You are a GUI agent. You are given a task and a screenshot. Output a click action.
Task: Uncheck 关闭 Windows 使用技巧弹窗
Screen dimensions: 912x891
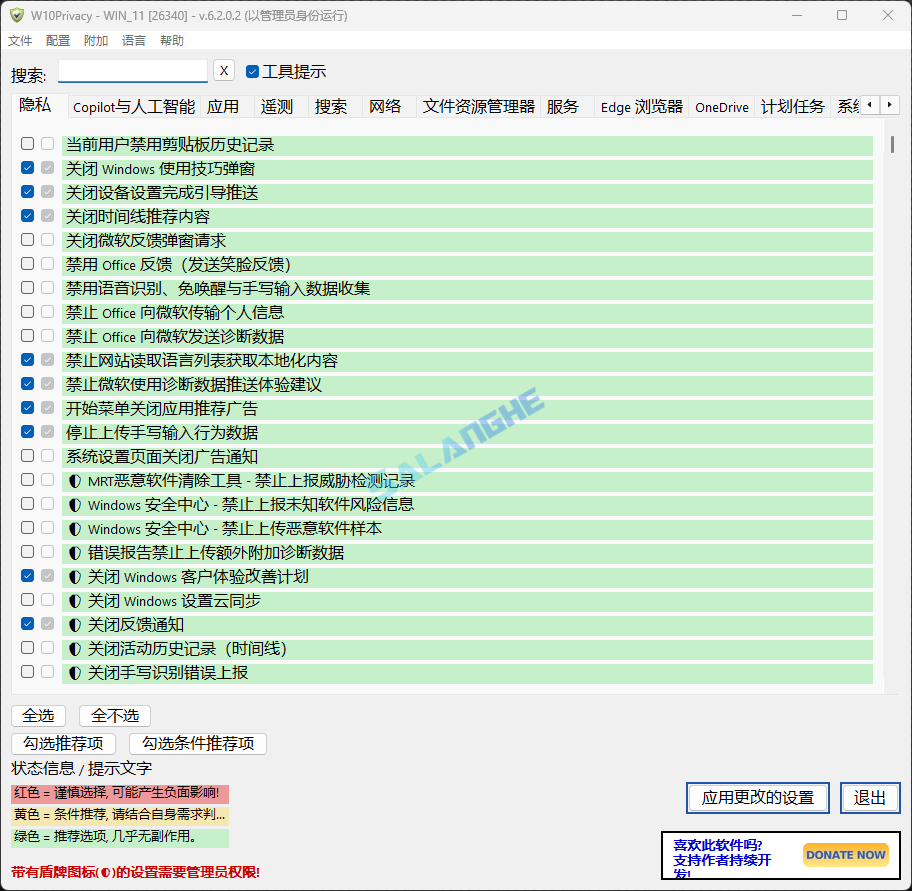coord(27,167)
